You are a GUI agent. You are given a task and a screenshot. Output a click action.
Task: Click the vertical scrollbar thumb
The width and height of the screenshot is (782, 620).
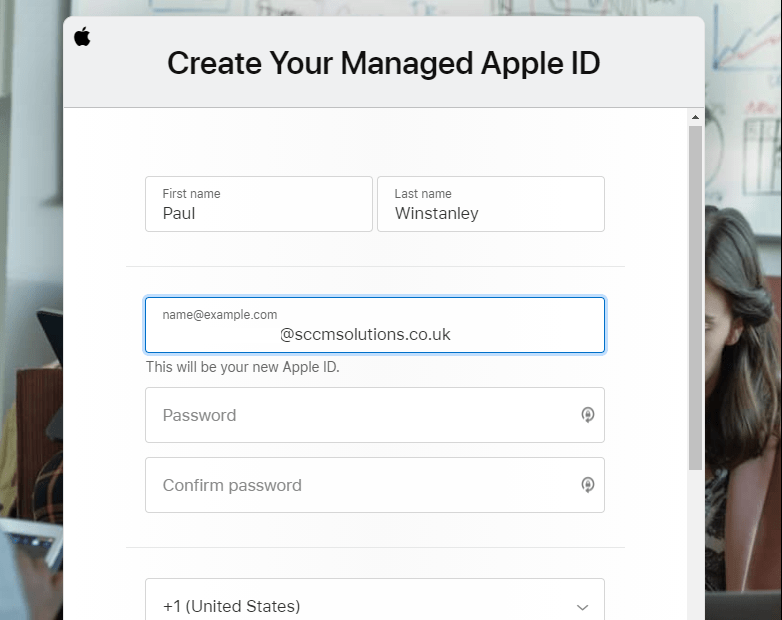(695, 300)
